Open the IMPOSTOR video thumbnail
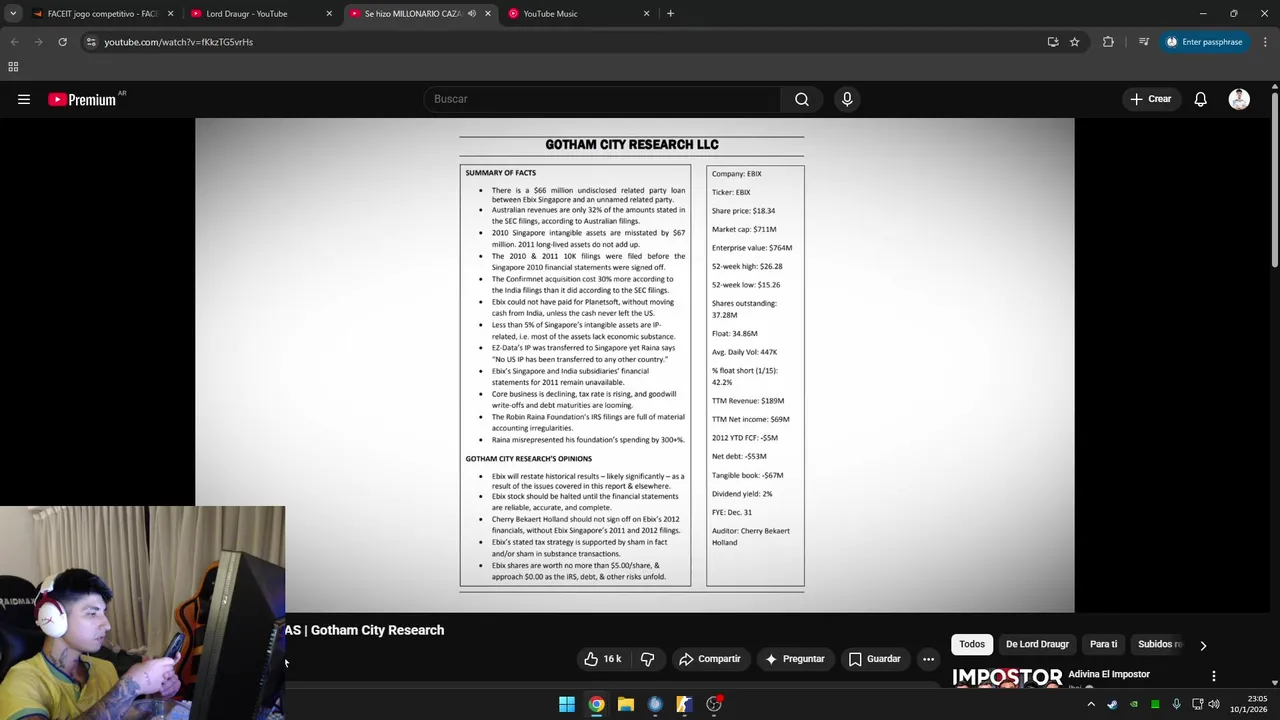Image resolution: width=1280 pixels, height=720 pixels. [x=1007, y=677]
